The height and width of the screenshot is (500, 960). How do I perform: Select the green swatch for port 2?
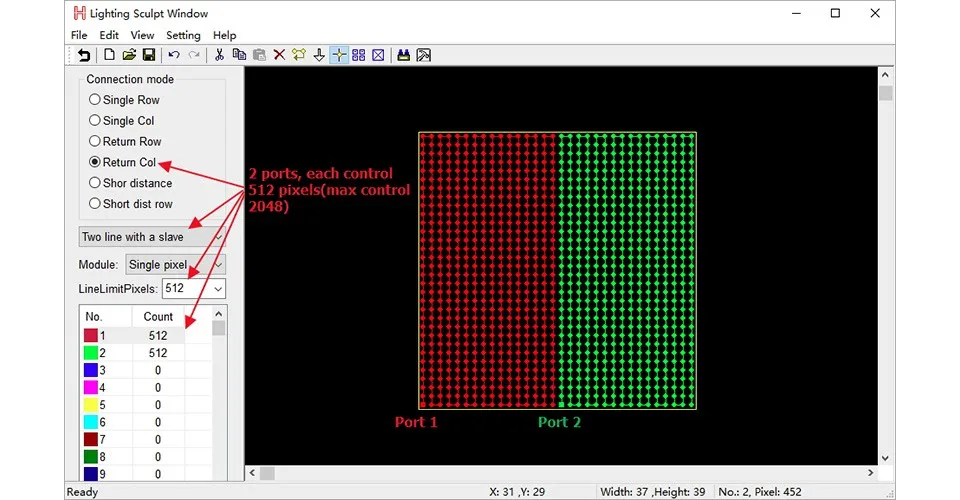(91, 353)
